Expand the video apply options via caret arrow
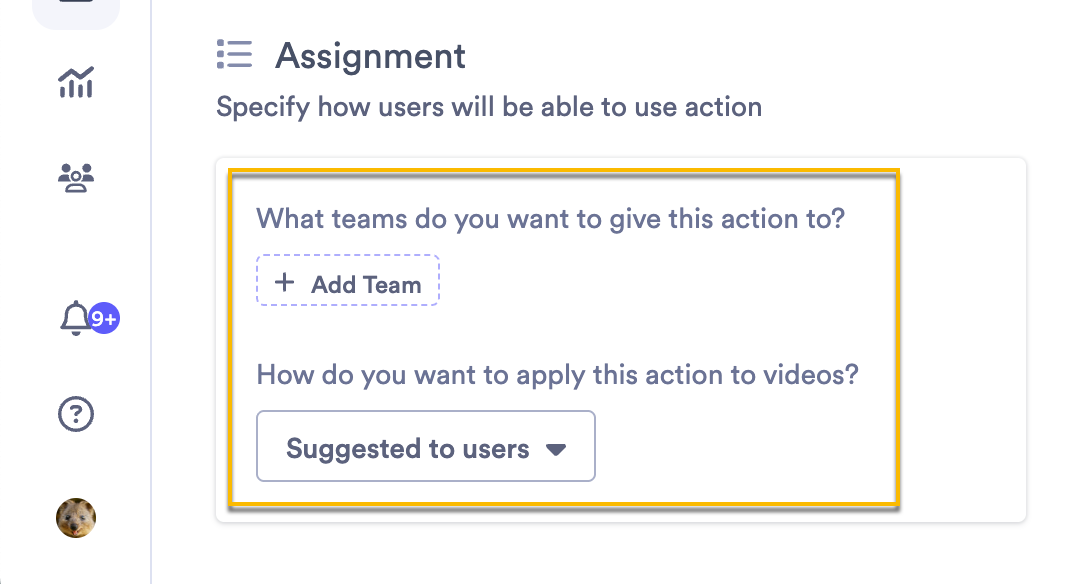 (x=556, y=449)
